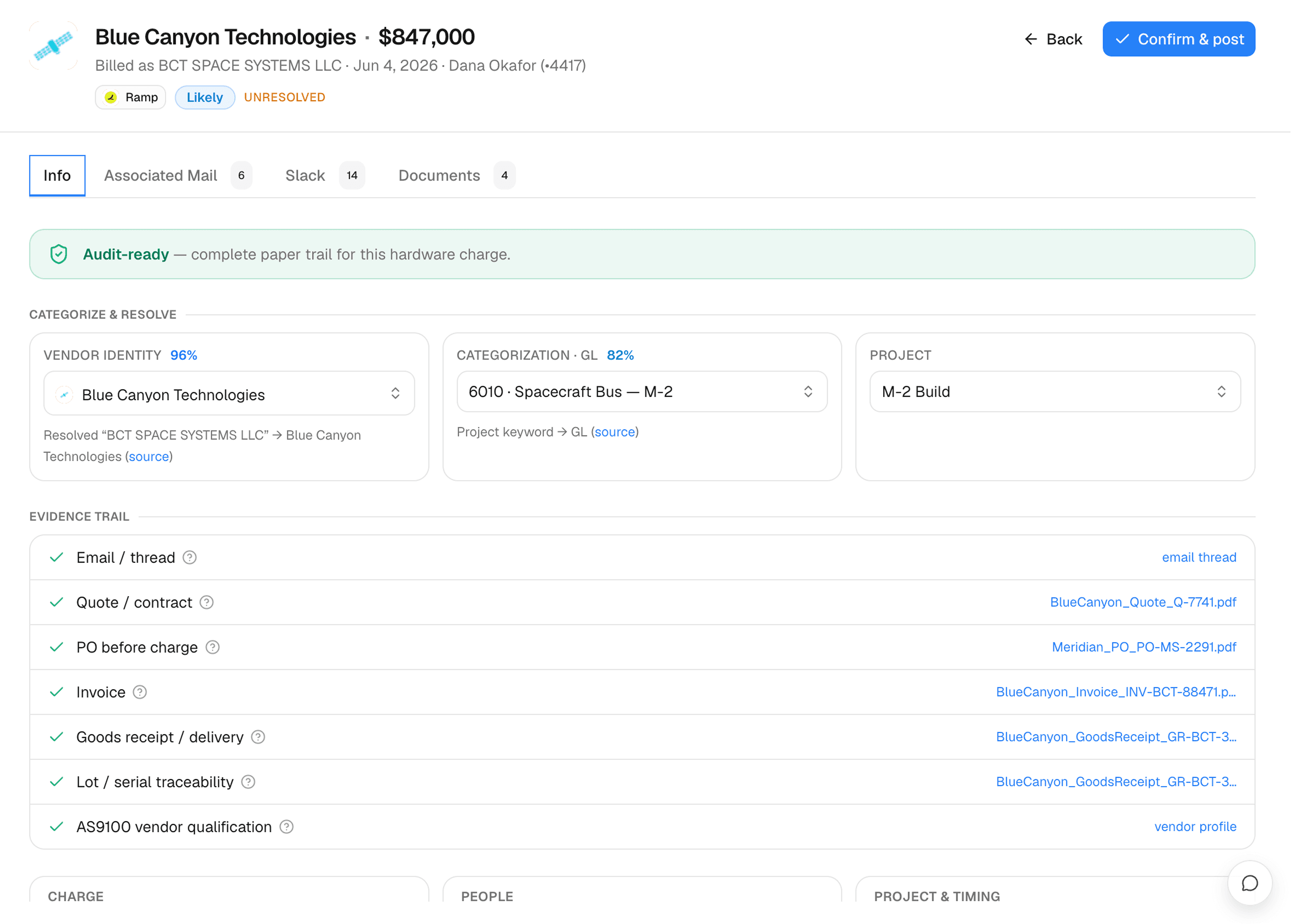Viewport: 1291px width, 924px height.
Task: Click the Lot / serial traceability checkmark
Action: 56,782
